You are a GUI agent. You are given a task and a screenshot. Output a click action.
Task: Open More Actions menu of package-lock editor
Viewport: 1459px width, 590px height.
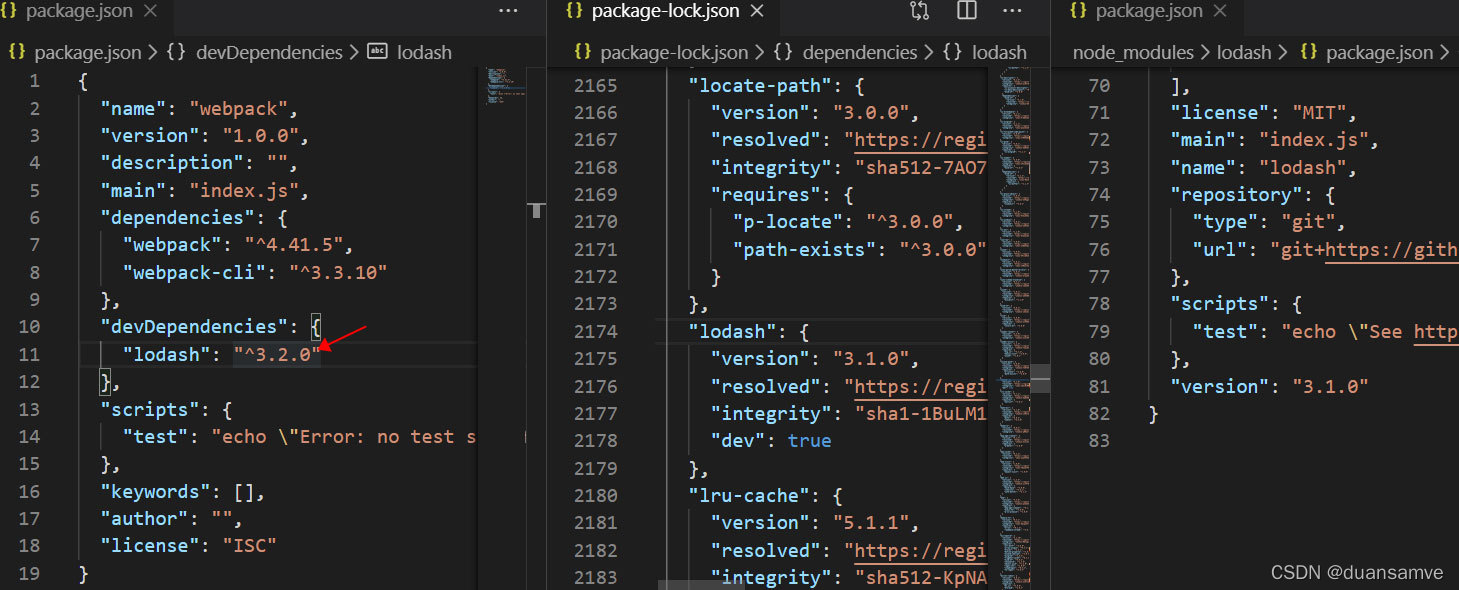pos(1012,12)
